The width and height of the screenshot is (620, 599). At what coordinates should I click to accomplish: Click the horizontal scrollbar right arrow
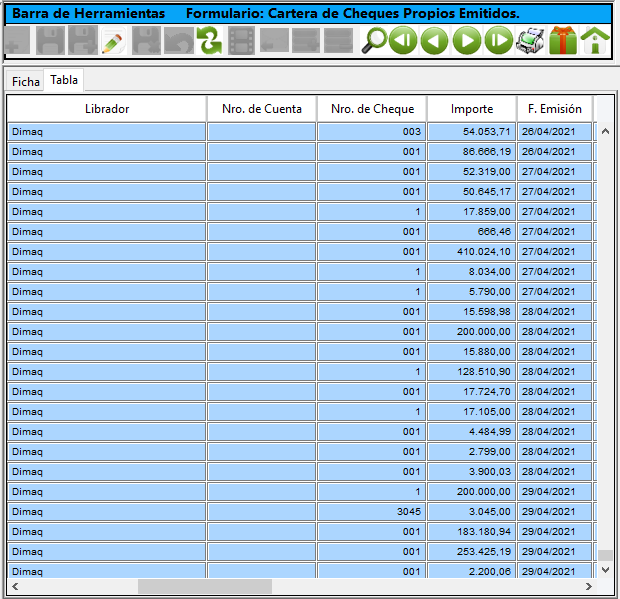click(589, 586)
